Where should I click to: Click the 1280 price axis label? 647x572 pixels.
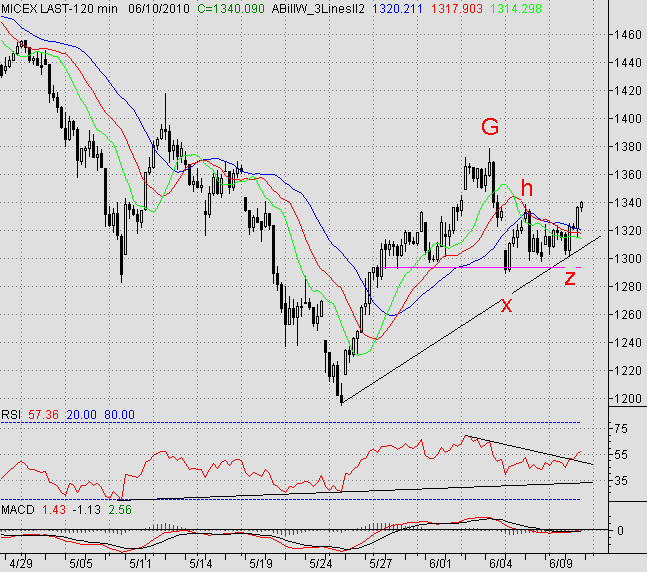click(x=628, y=286)
